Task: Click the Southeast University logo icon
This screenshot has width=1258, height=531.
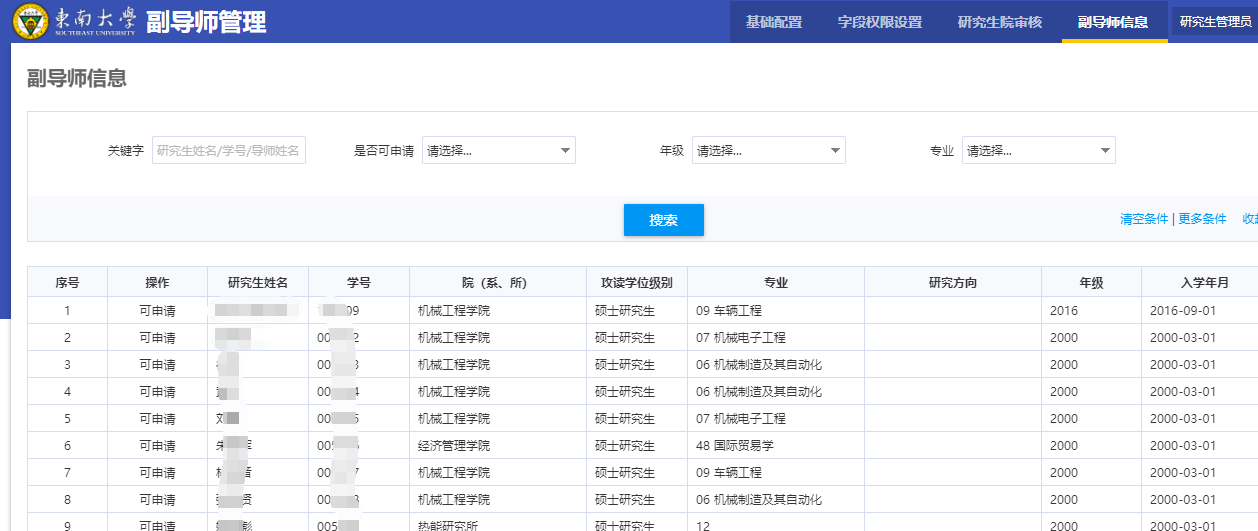Action: coord(29,21)
